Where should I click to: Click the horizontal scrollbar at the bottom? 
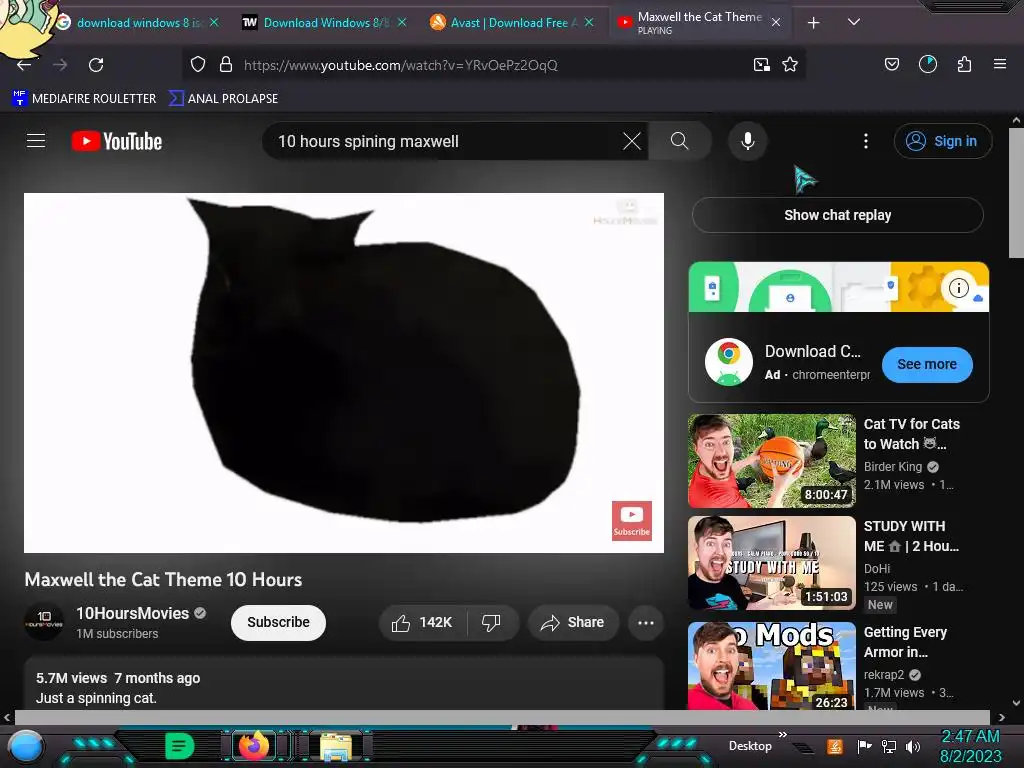[503, 717]
